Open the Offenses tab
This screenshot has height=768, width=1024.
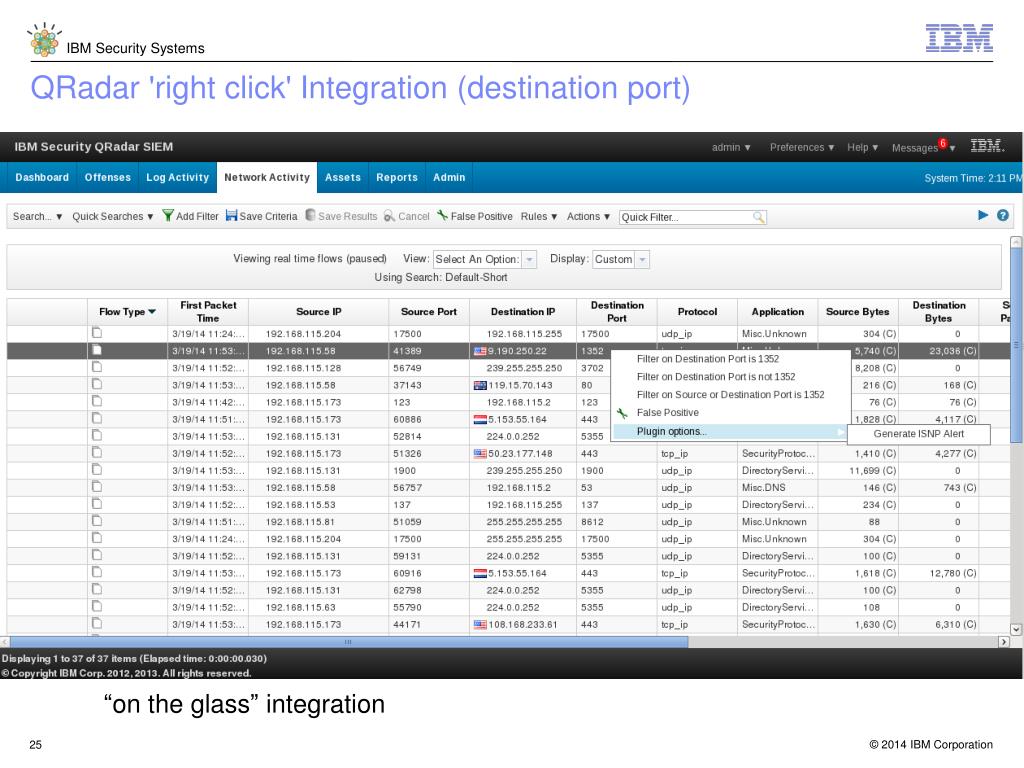click(108, 178)
